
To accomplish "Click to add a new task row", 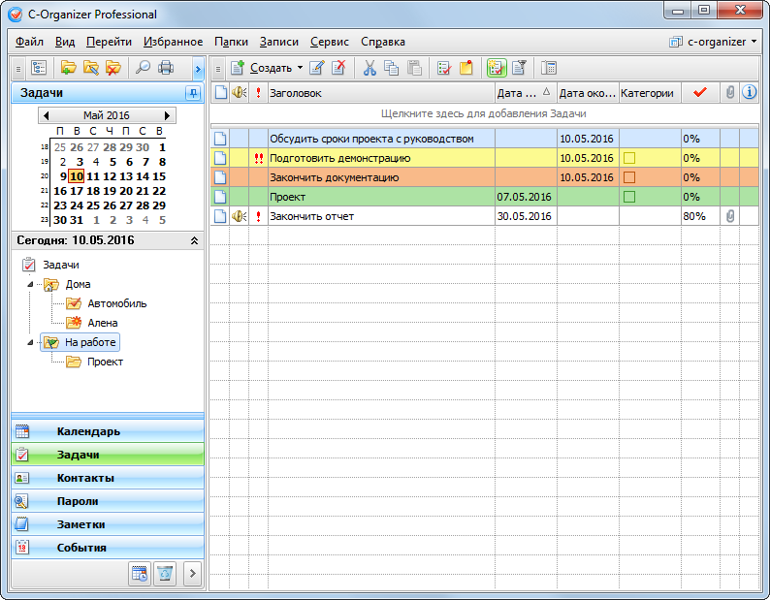I will click(484, 114).
